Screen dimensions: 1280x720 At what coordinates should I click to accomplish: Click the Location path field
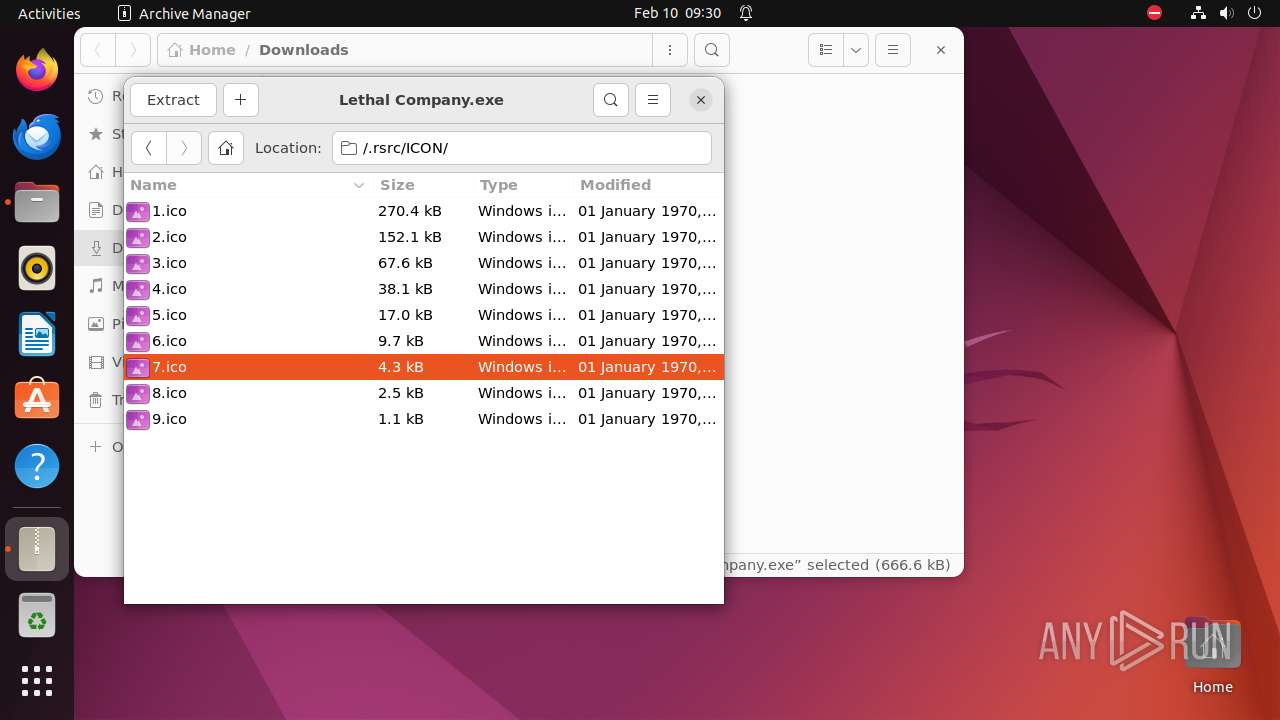522,148
